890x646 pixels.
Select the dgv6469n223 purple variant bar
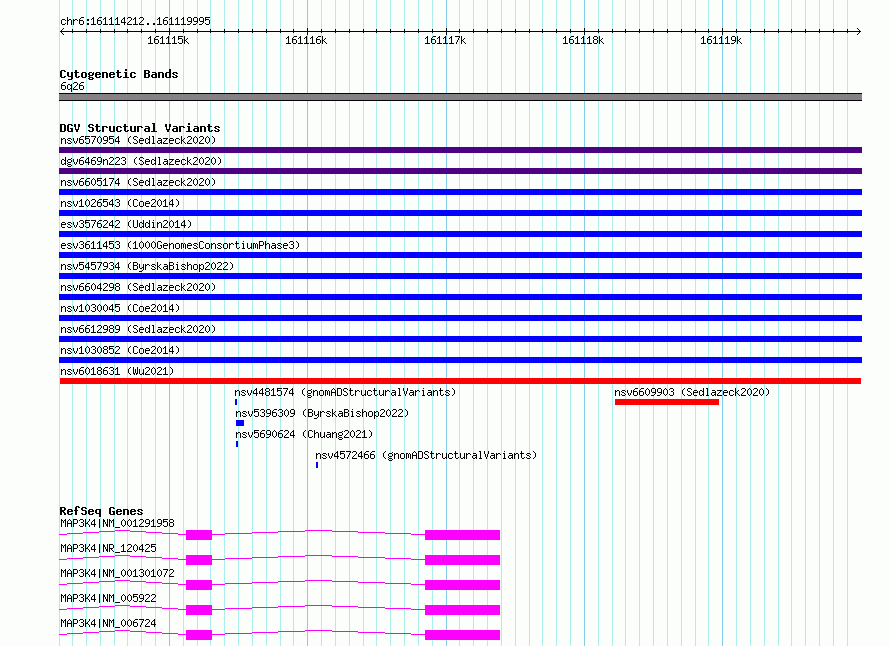[x=460, y=171]
